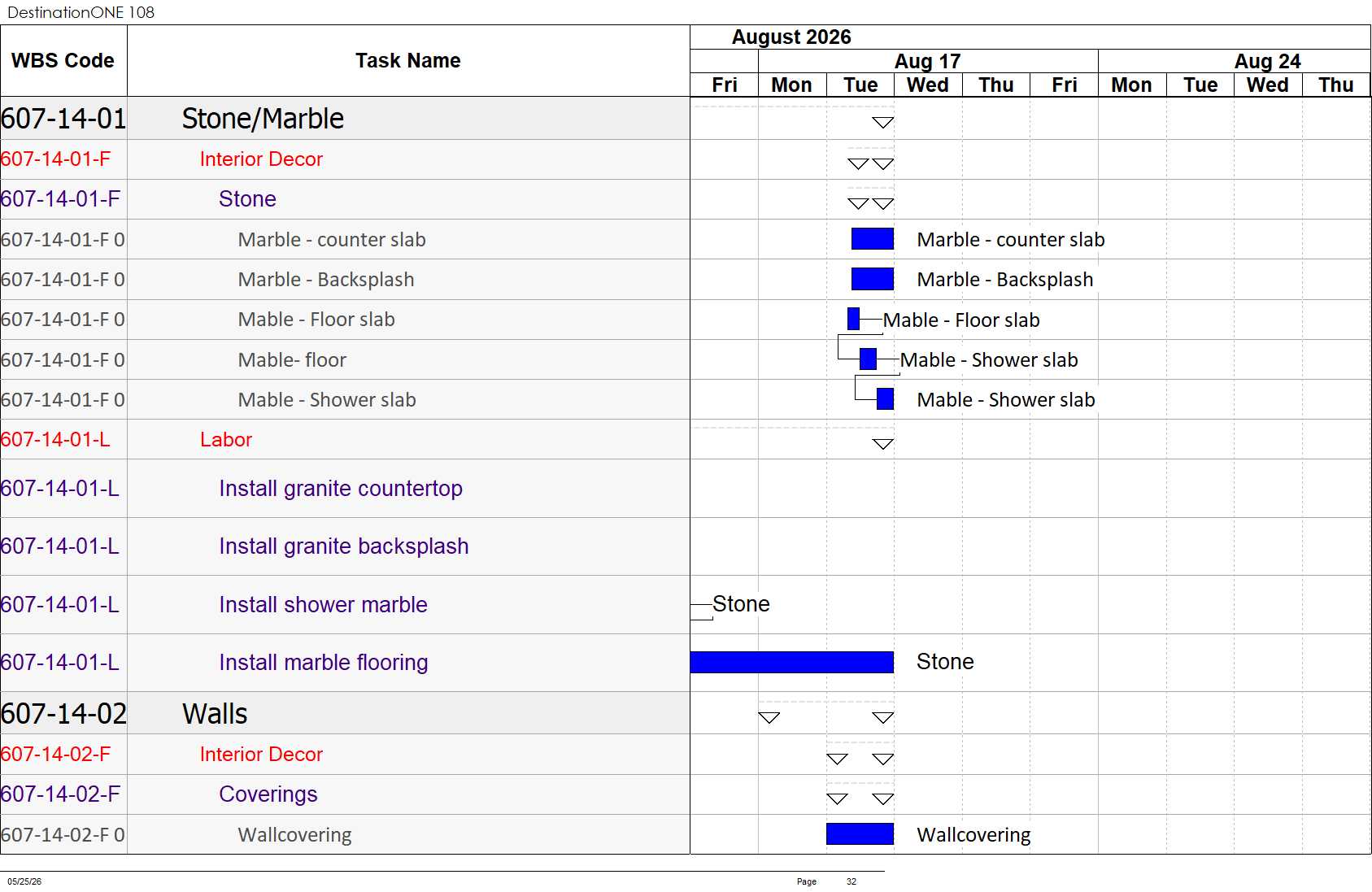Click the Gantt bar in Mable- floor row
The width and height of the screenshot is (1372, 892).
click(x=868, y=359)
